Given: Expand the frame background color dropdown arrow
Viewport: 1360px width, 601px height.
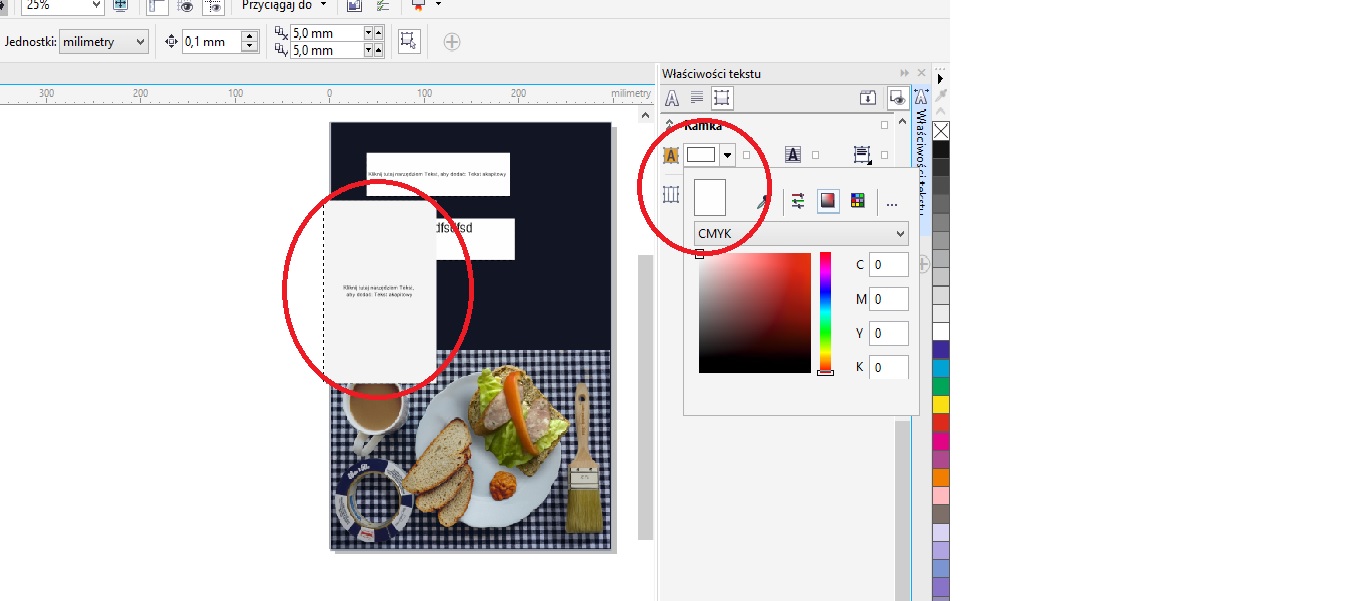Looking at the screenshot, I should tap(727, 155).
